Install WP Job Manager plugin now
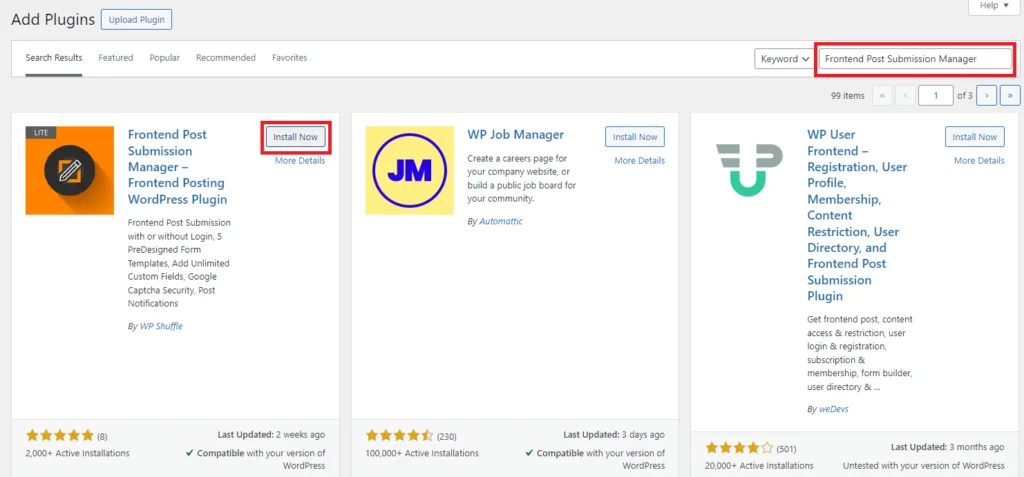Screen dimensions: 1024x477 click(x=635, y=137)
